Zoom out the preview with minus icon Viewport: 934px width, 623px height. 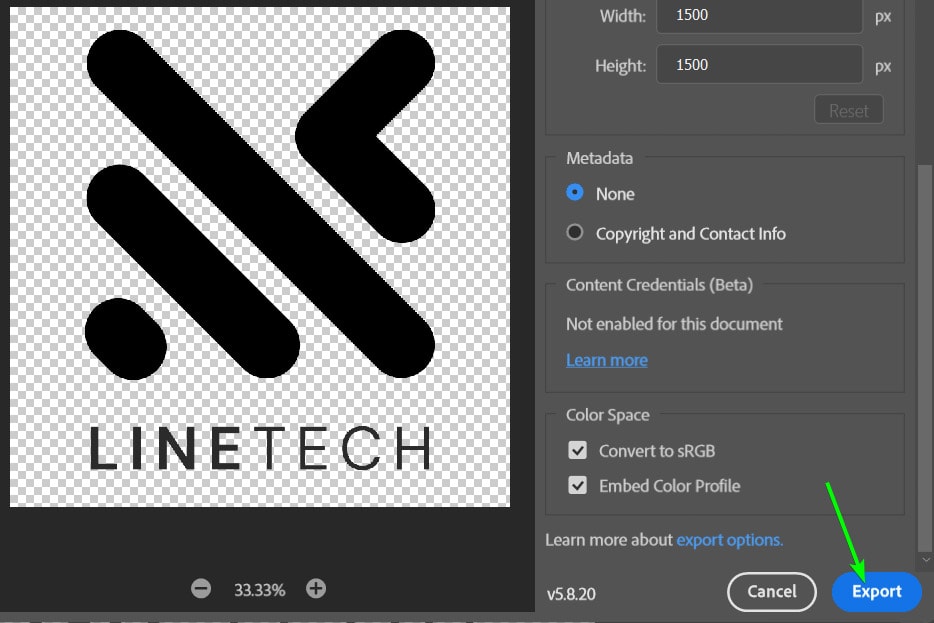201,589
